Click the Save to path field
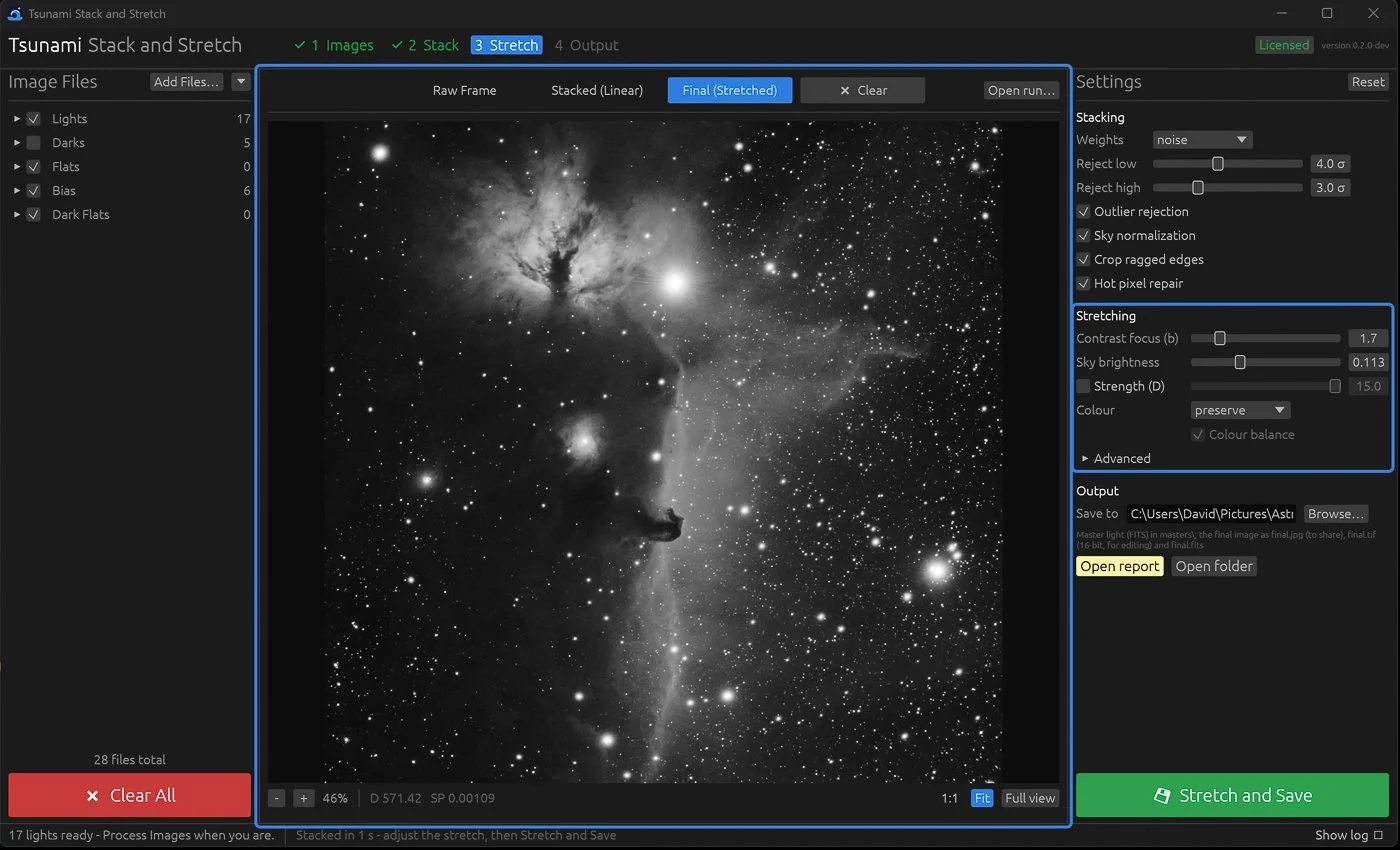Screen dimensions: 1400x850 pyautogui.click(x=1212, y=514)
